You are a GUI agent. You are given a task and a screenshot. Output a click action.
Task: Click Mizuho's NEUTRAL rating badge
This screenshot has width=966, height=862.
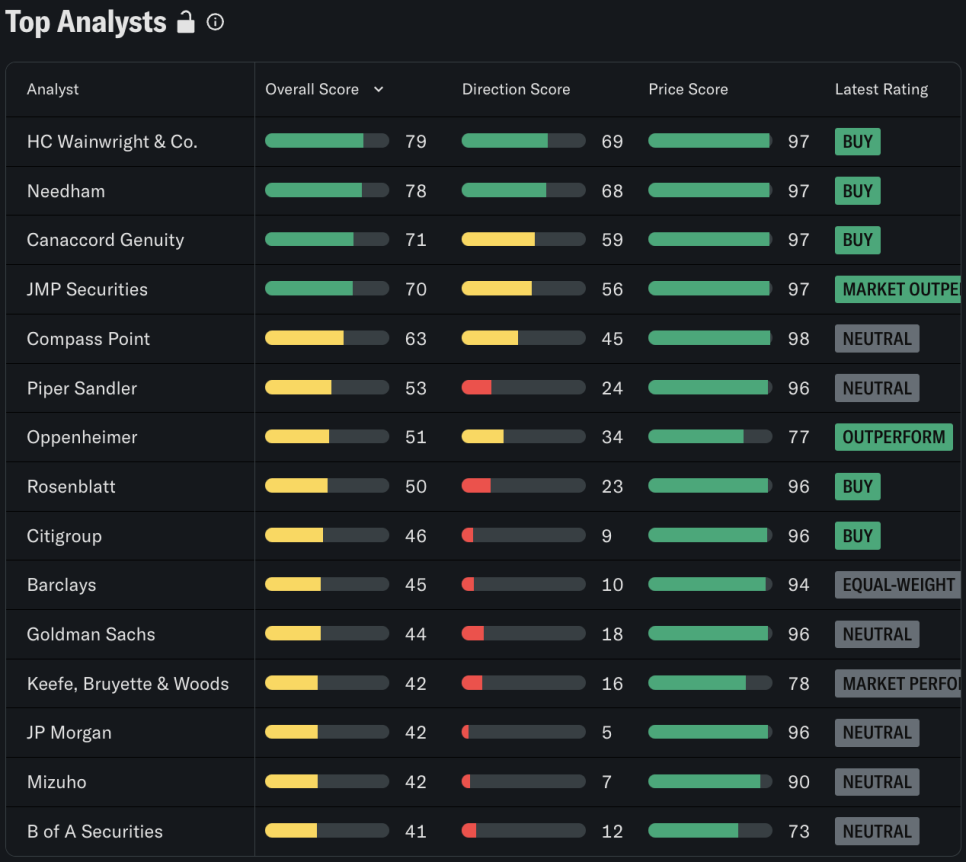tap(877, 782)
